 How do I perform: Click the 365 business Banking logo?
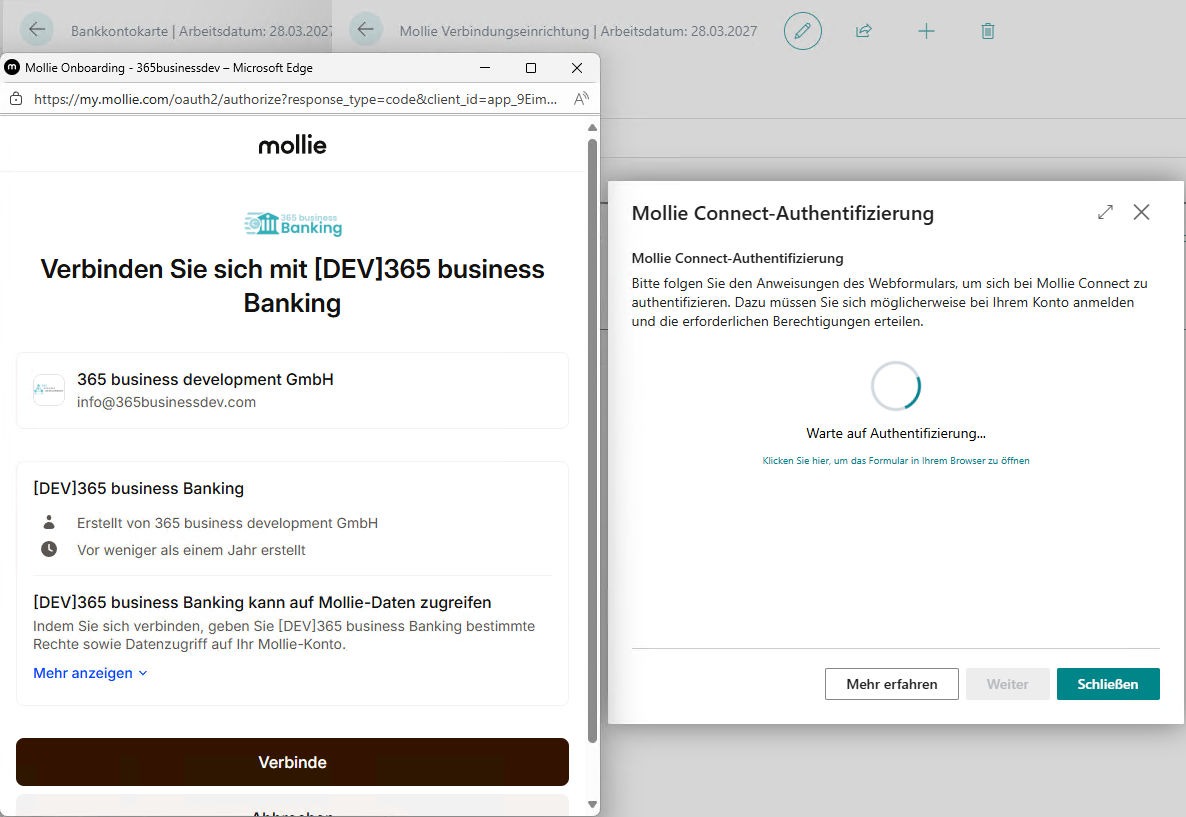pos(292,223)
